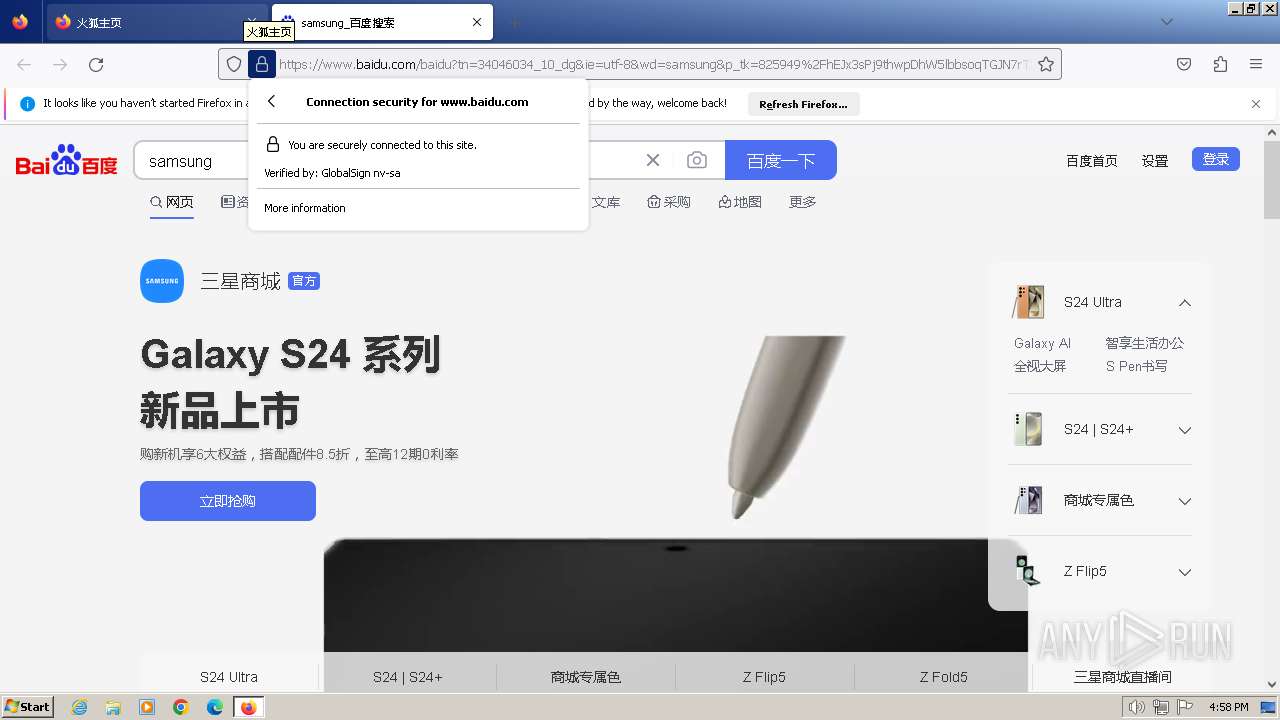This screenshot has height=720, width=1280.
Task: Collapse the S24 Ultra section
Action: coord(1184,303)
